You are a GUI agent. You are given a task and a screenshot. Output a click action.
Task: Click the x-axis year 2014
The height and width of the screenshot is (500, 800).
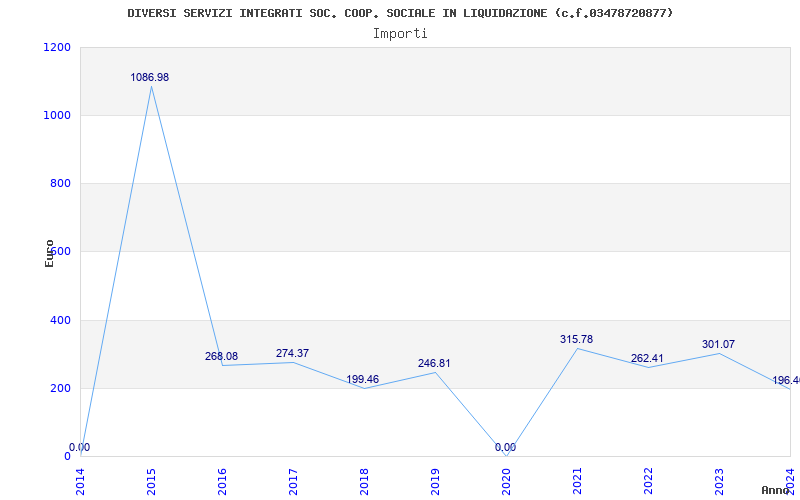tap(81, 482)
